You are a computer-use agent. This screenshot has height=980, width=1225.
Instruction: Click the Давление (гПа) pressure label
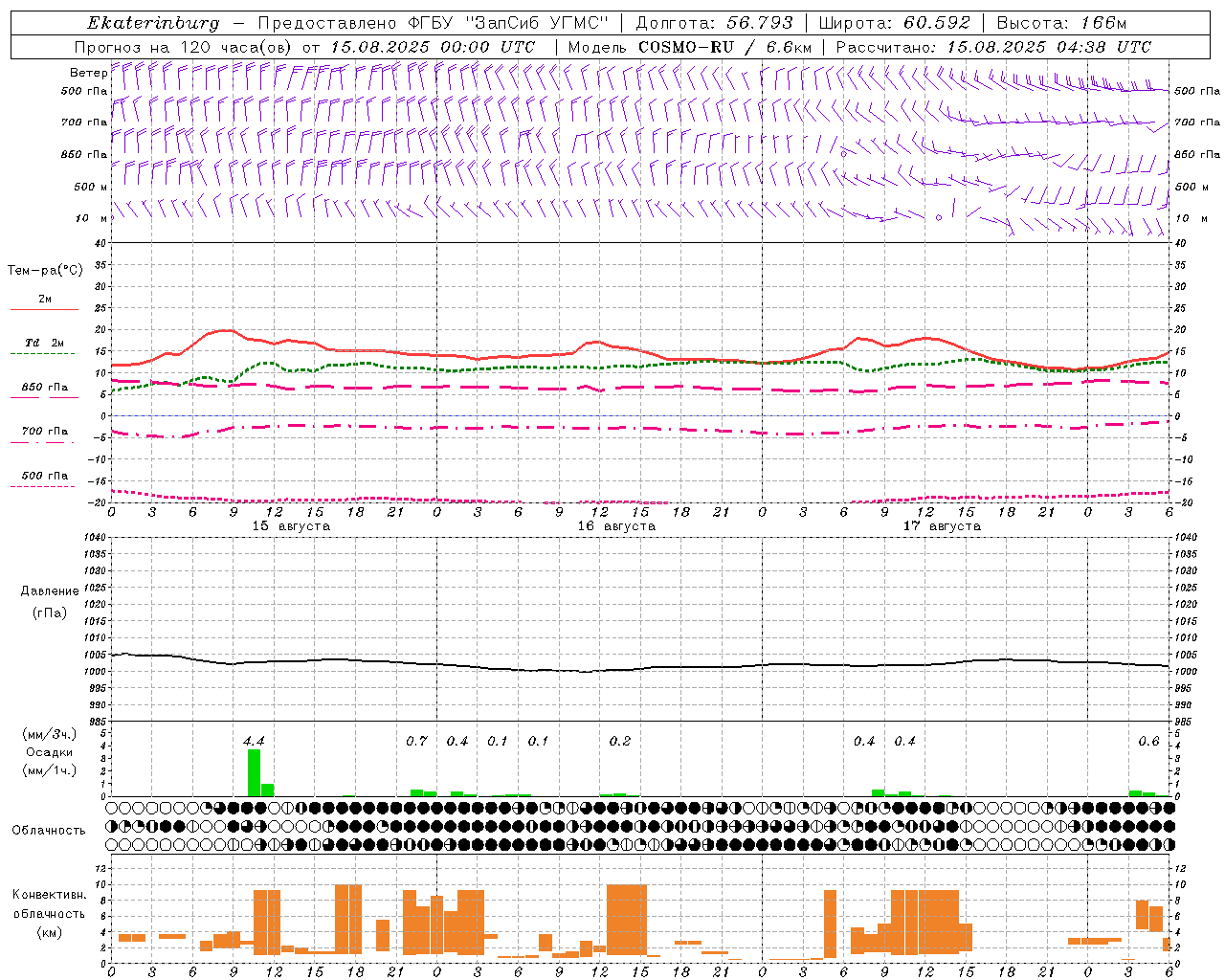(x=50, y=601)
